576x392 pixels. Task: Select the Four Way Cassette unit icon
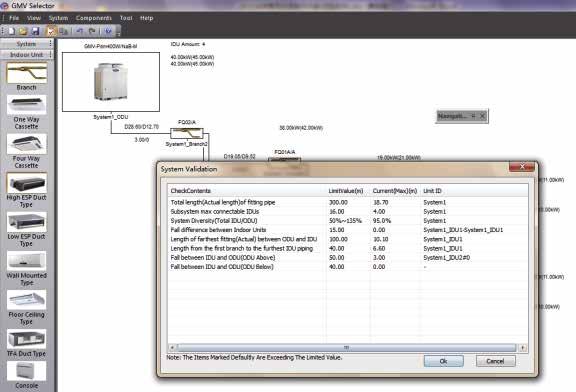[26, 144]
